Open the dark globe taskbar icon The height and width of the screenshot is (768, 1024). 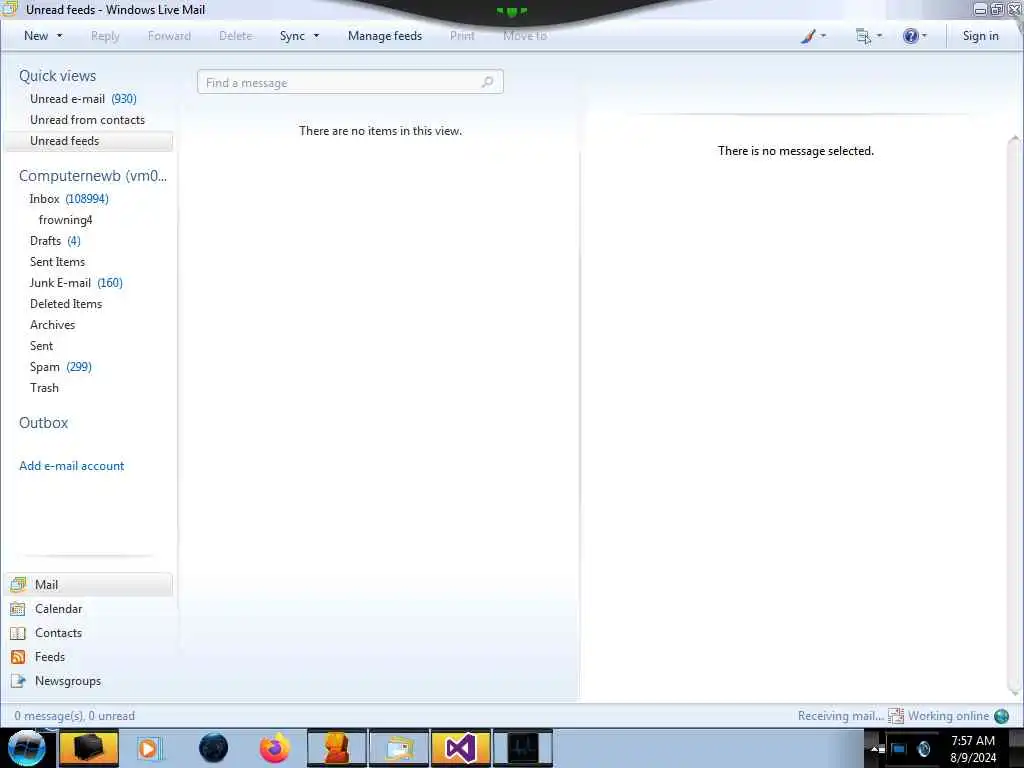pyautogui.click(x=213, y=748)
